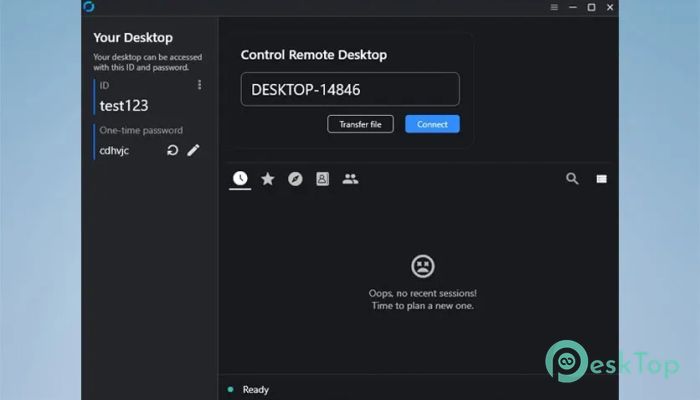The width and height of the screenshot is (700, 400).
Task: Open the Discovered compass tab
Action: coord(295,179)
